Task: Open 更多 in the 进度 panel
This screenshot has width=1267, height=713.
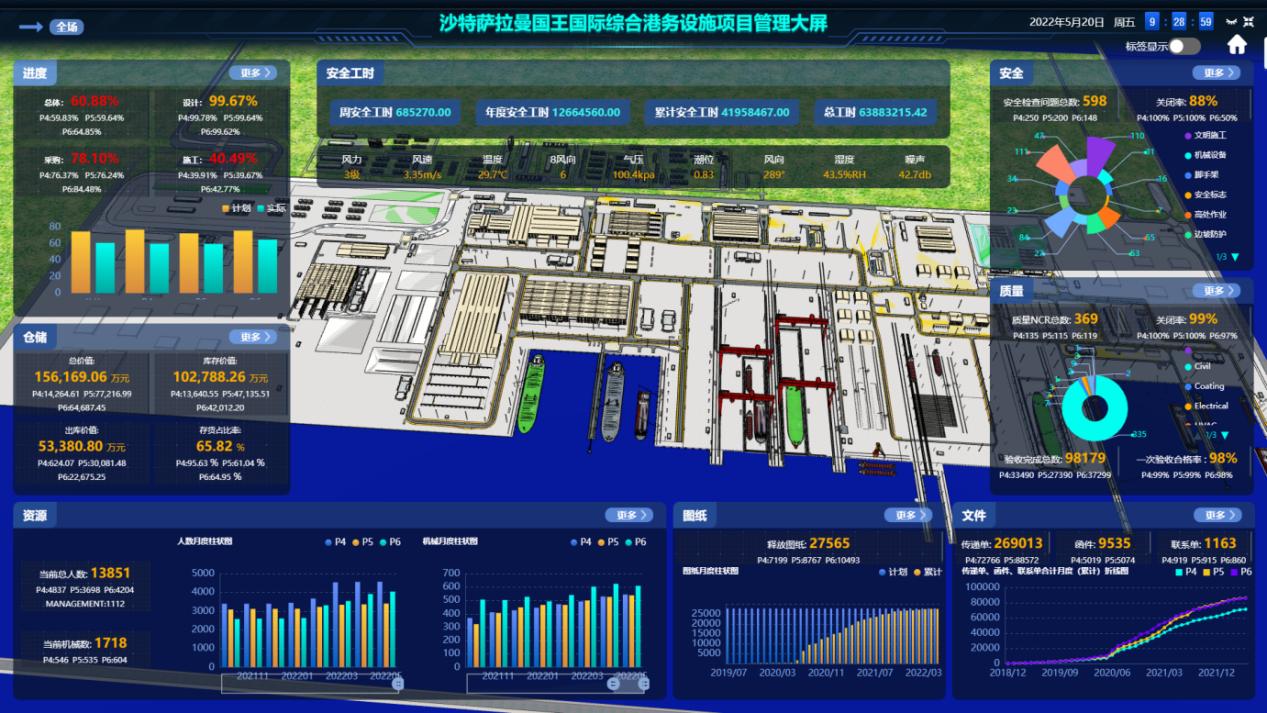Action: [252, 73]
